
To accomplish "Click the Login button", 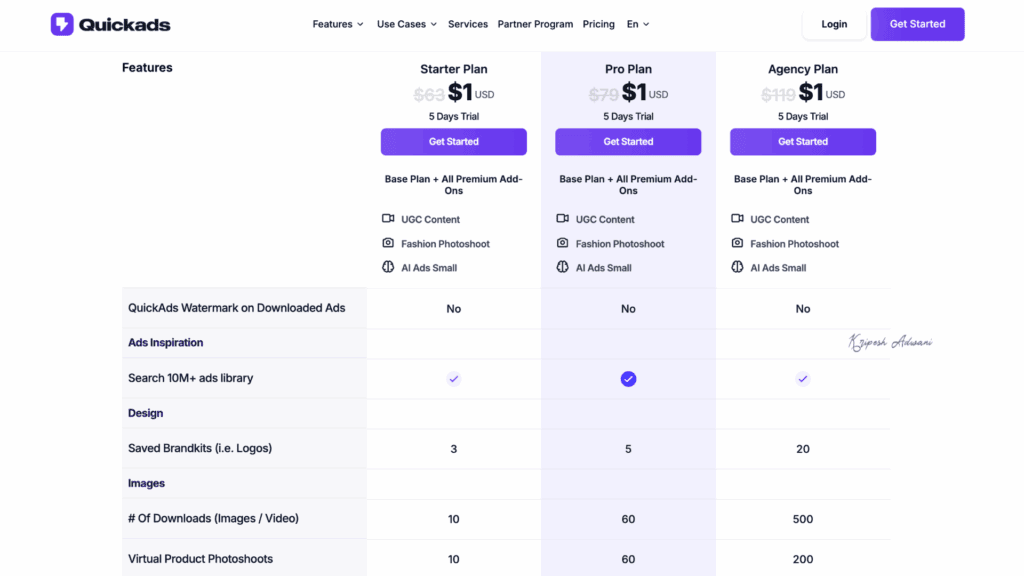I will click(x=833, y=23).
